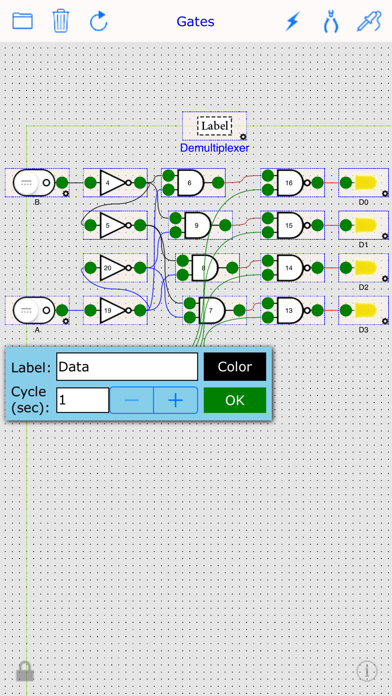Open the info icon at bottom right
The image size is (392, 696).
[x=367, y=671]
